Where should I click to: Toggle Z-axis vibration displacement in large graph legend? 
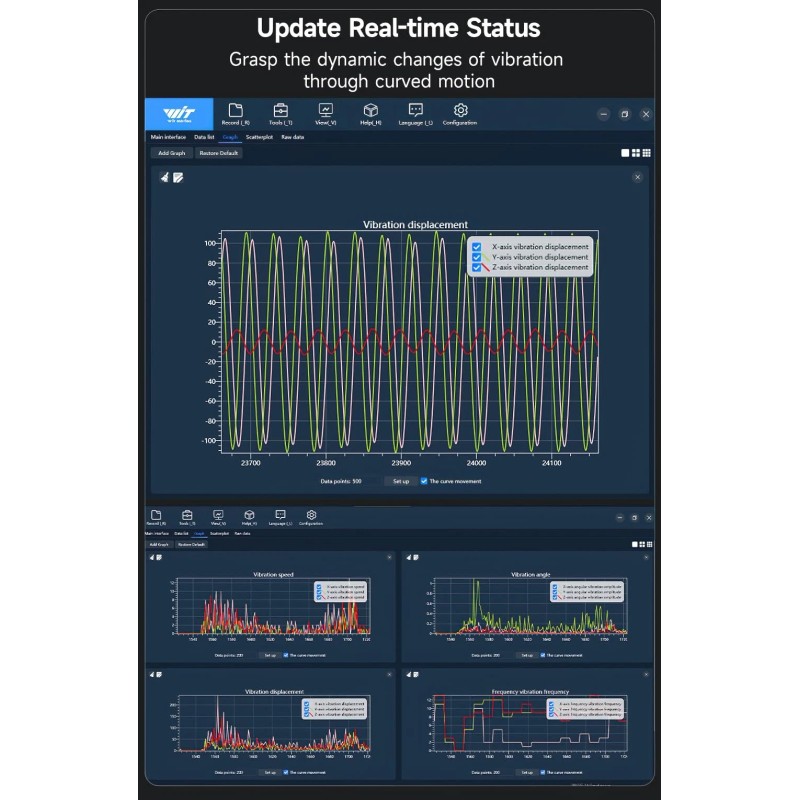[477, 267]
